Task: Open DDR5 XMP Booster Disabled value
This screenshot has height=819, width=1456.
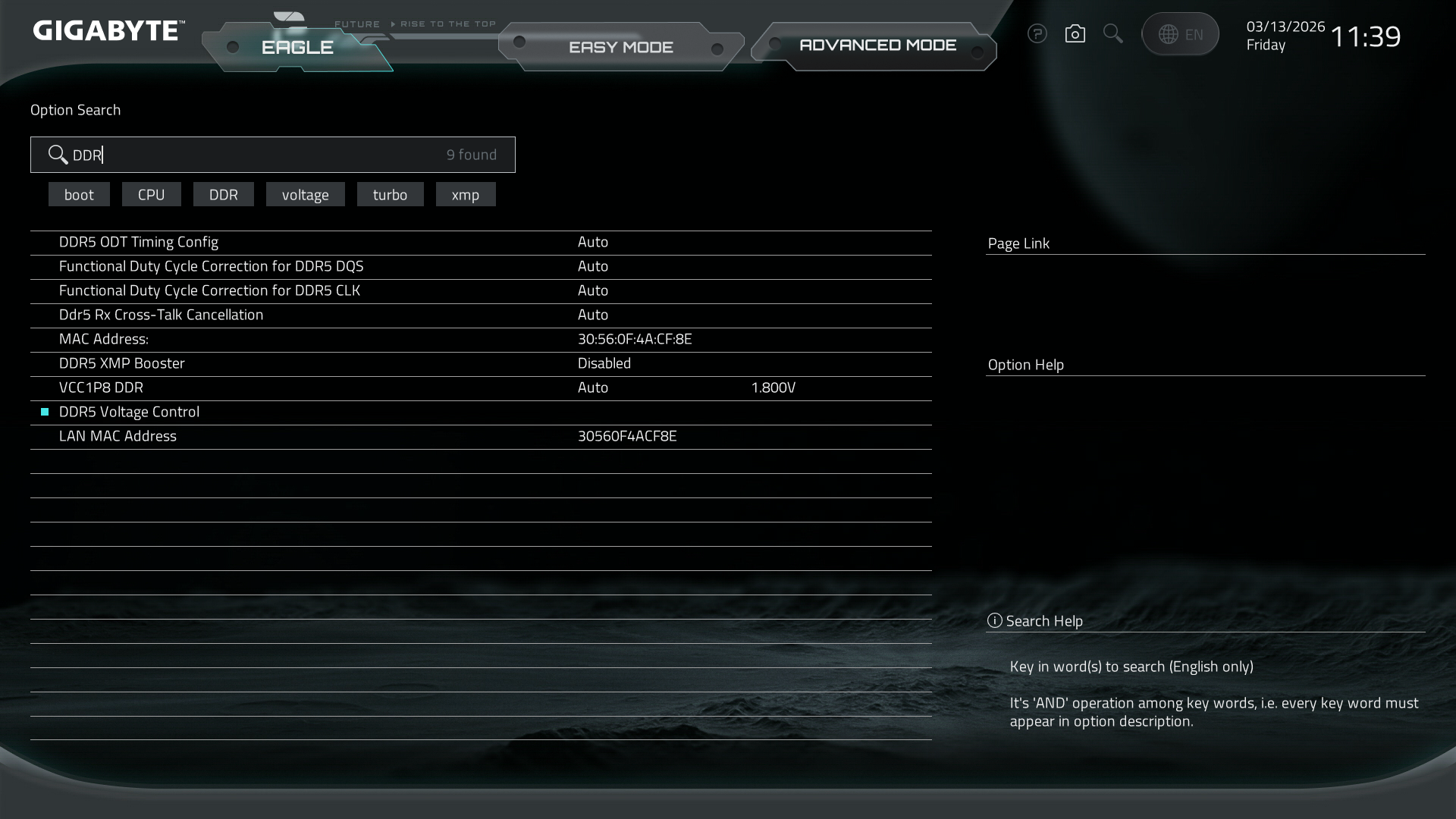Action: (x=604, y=363)
